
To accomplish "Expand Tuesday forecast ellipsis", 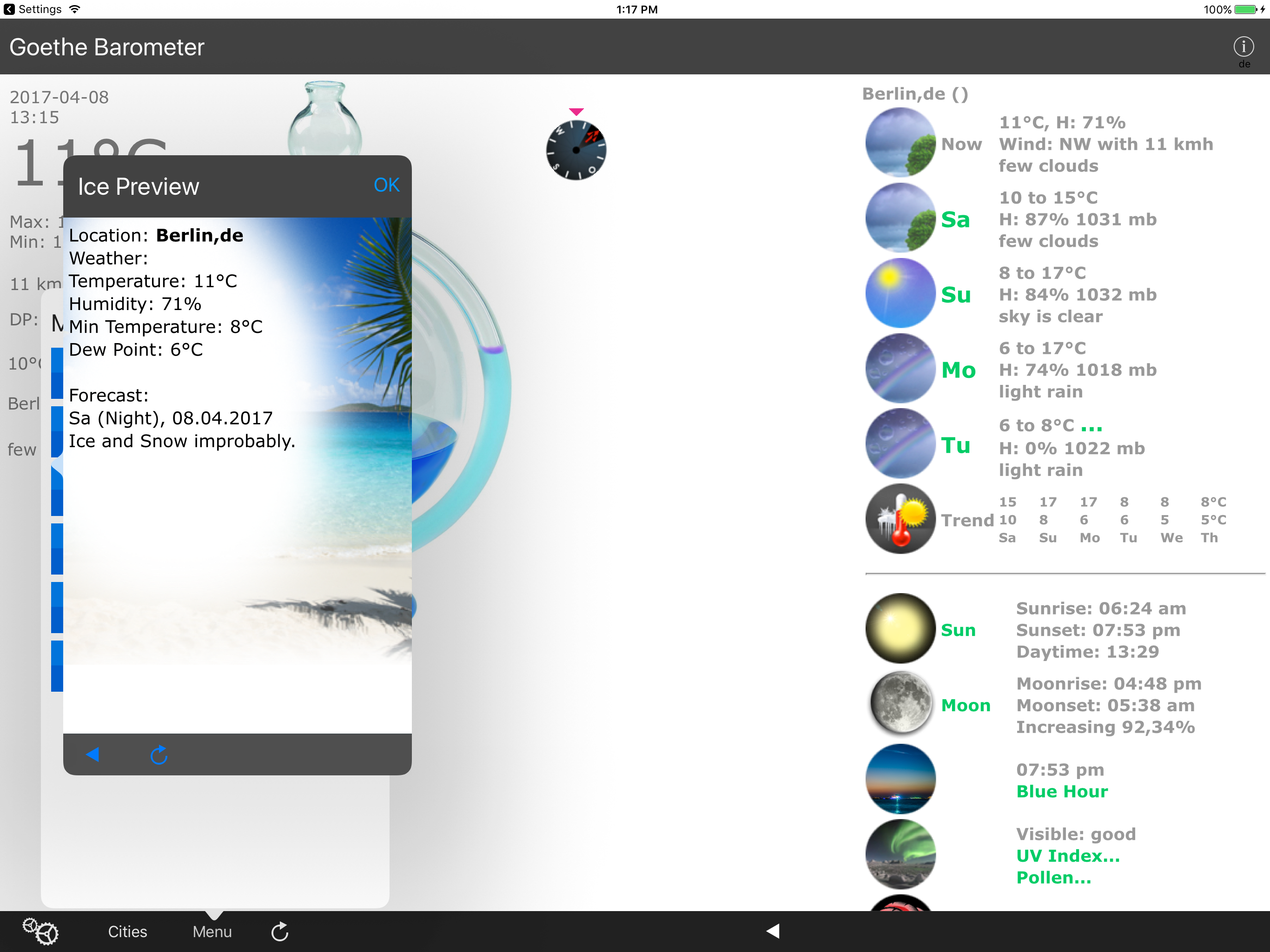I will (x=1091, y=427).
